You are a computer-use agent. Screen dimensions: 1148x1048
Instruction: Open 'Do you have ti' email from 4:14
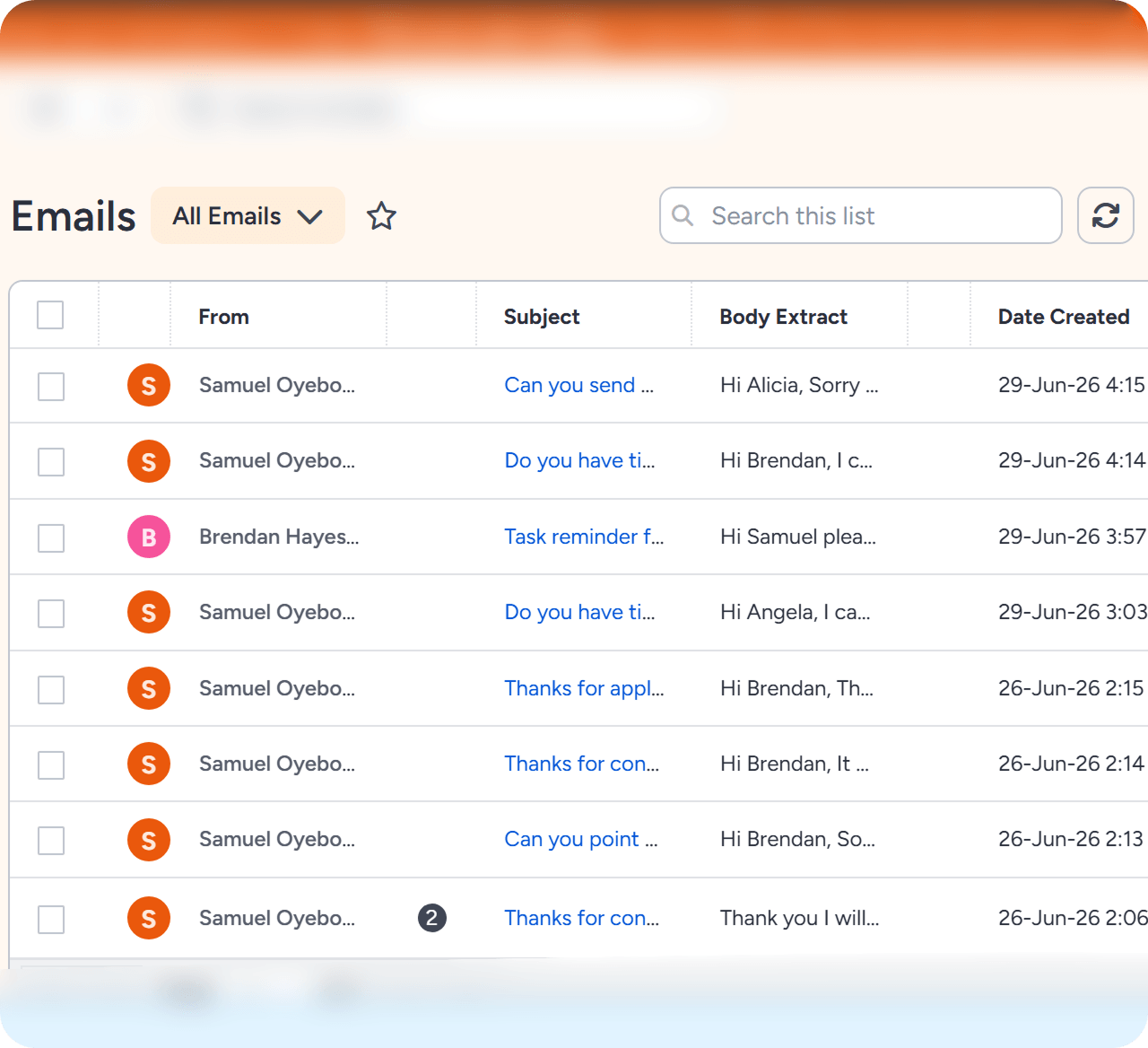point(579,460)
